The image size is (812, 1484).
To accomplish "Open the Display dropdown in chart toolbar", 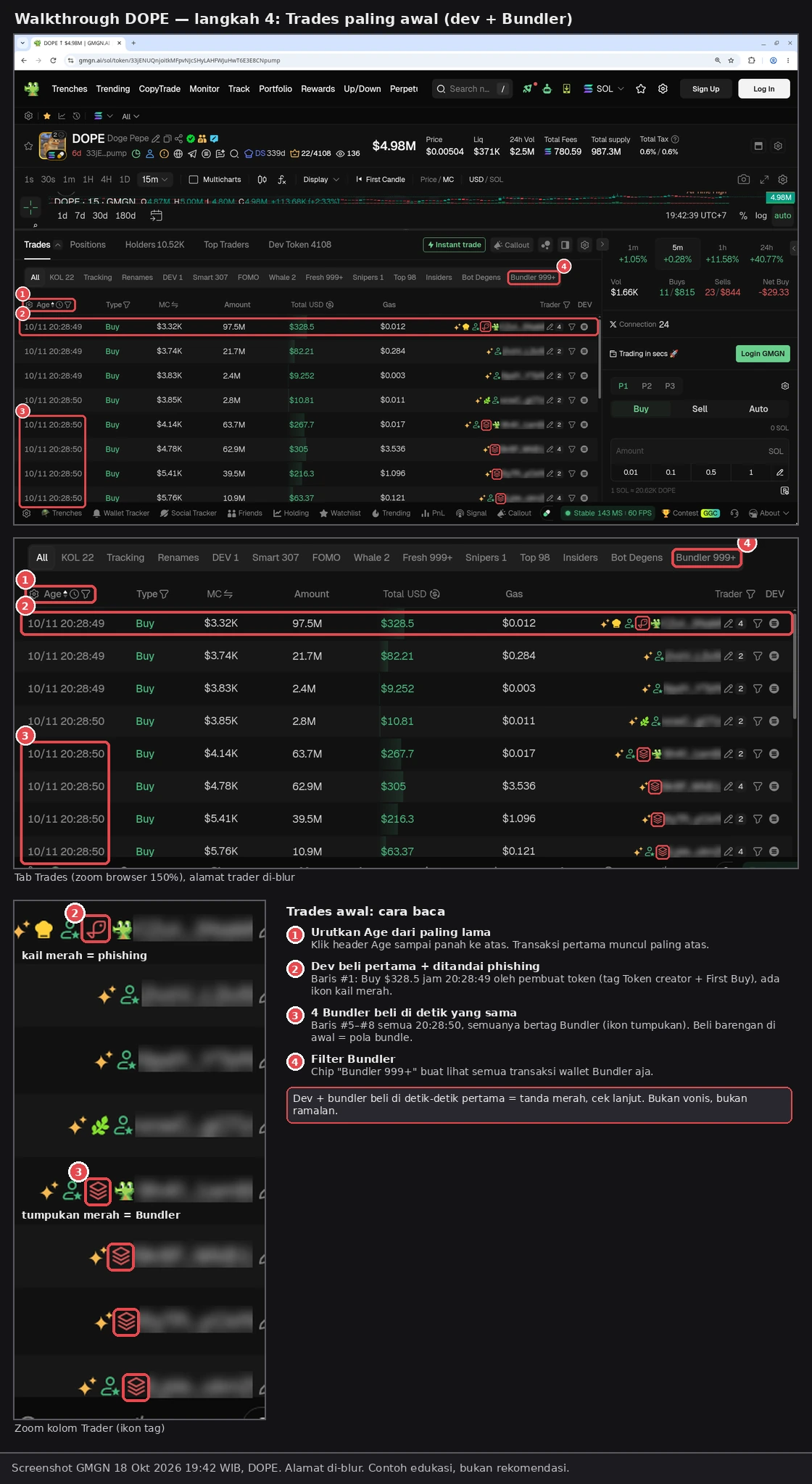I will [x=321, y=179].
